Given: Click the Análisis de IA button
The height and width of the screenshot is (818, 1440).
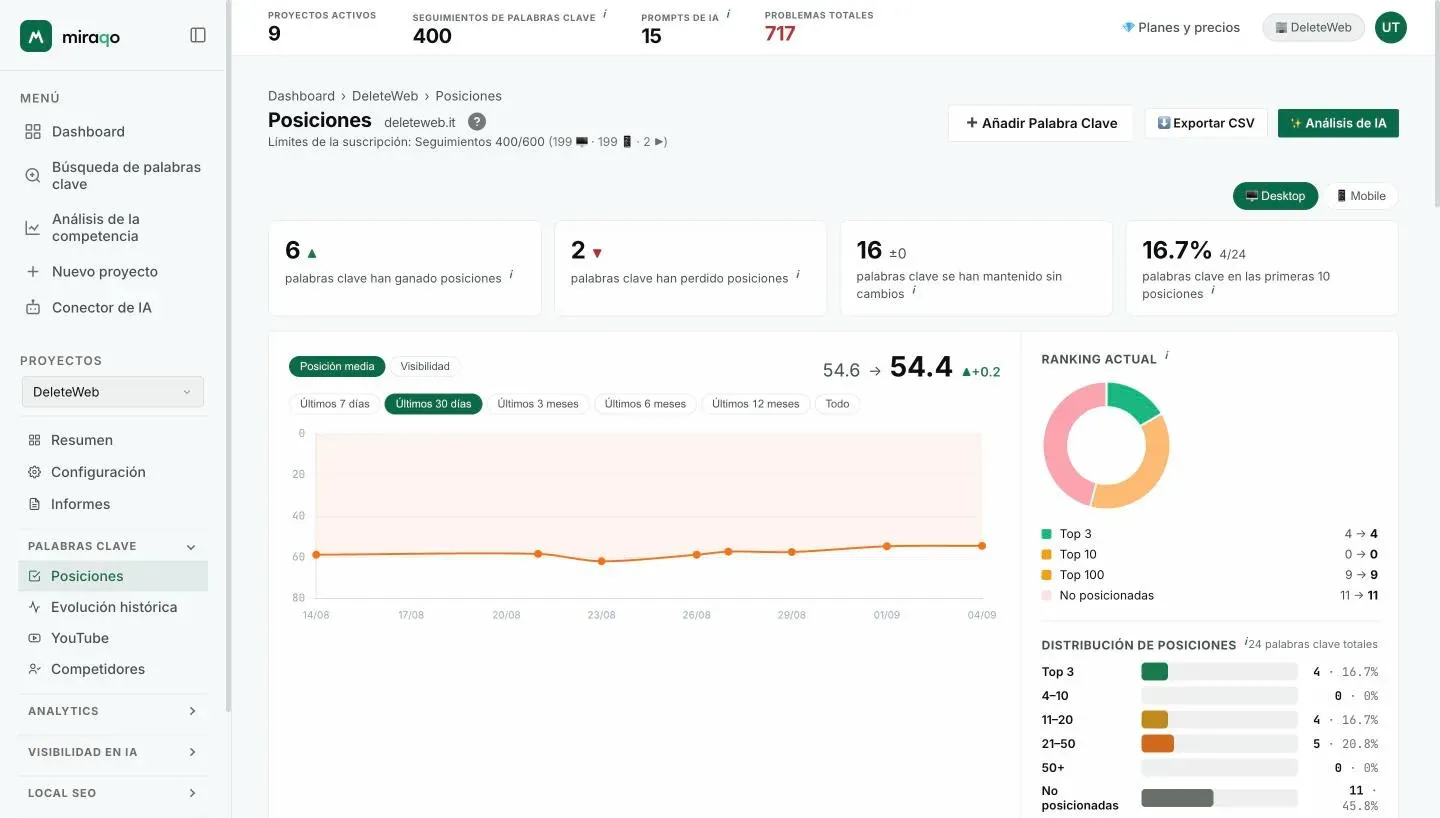Looking at the screenshot, I should pyautogui.click(x=1338, y=123).
